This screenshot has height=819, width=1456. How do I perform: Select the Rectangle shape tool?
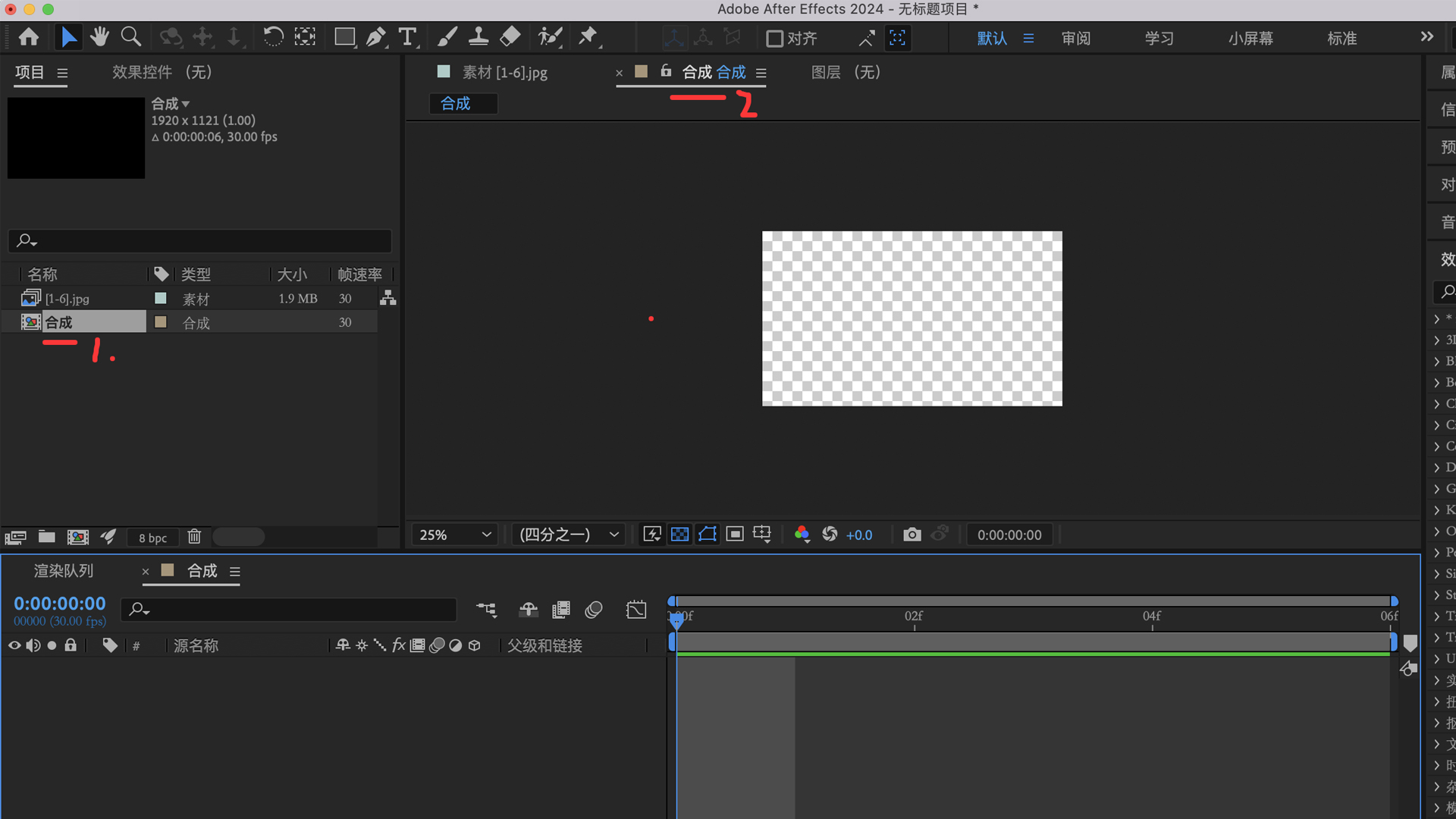[344, 36]
